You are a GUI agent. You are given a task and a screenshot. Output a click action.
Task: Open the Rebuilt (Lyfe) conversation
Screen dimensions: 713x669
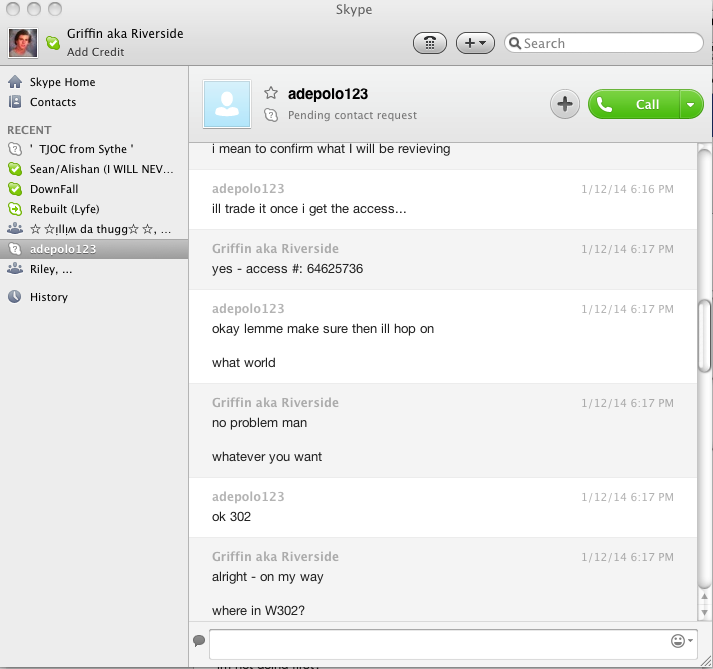(94, 209)
